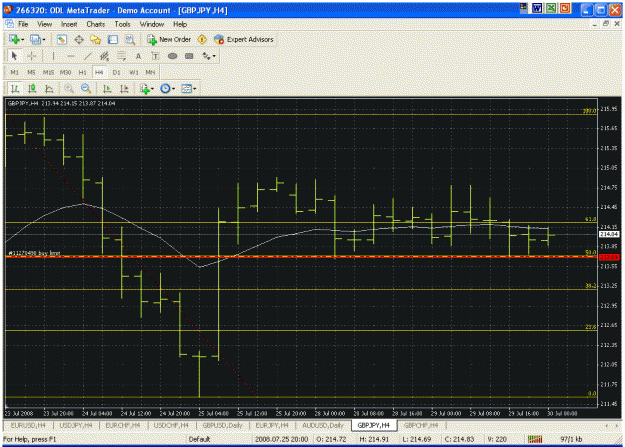
Task: Click the connection status bars indicator
Action: (535, 439)
